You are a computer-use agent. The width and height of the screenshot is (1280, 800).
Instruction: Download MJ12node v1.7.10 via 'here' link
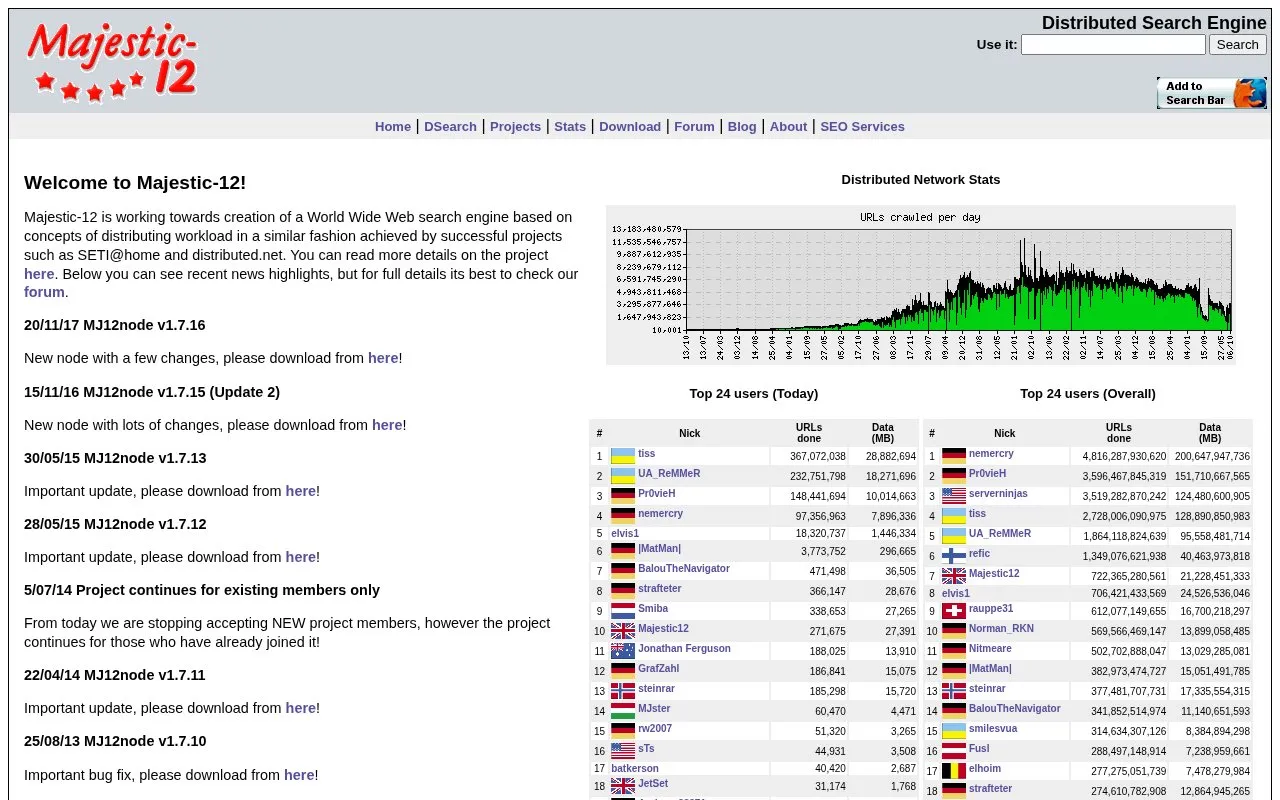(300, 775)
